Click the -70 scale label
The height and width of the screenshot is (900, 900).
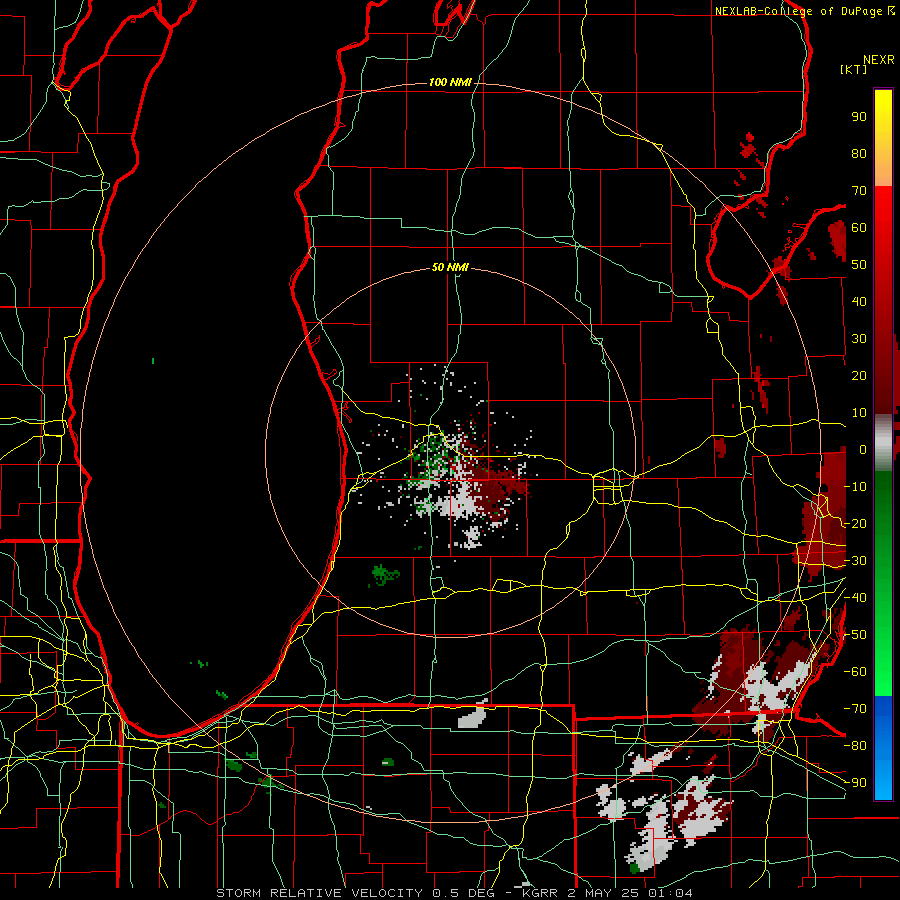(x=855, y=709)
